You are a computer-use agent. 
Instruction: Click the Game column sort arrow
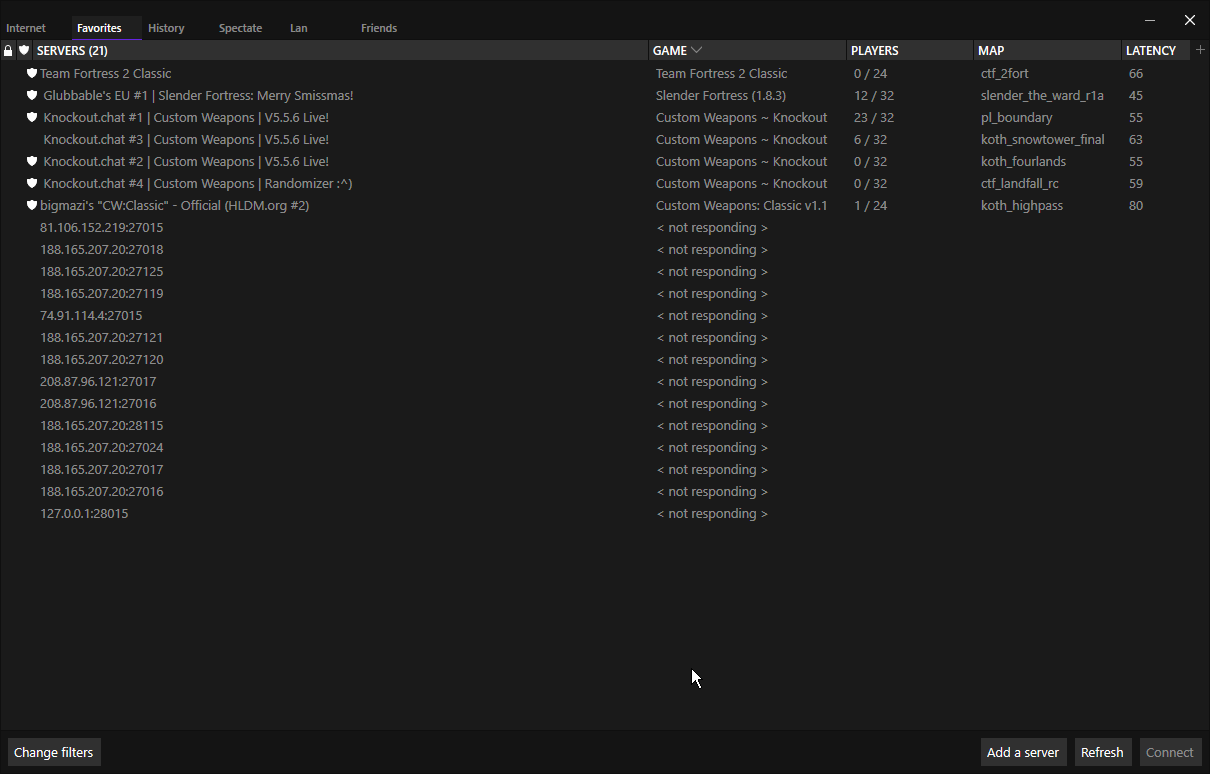[697, 50]
